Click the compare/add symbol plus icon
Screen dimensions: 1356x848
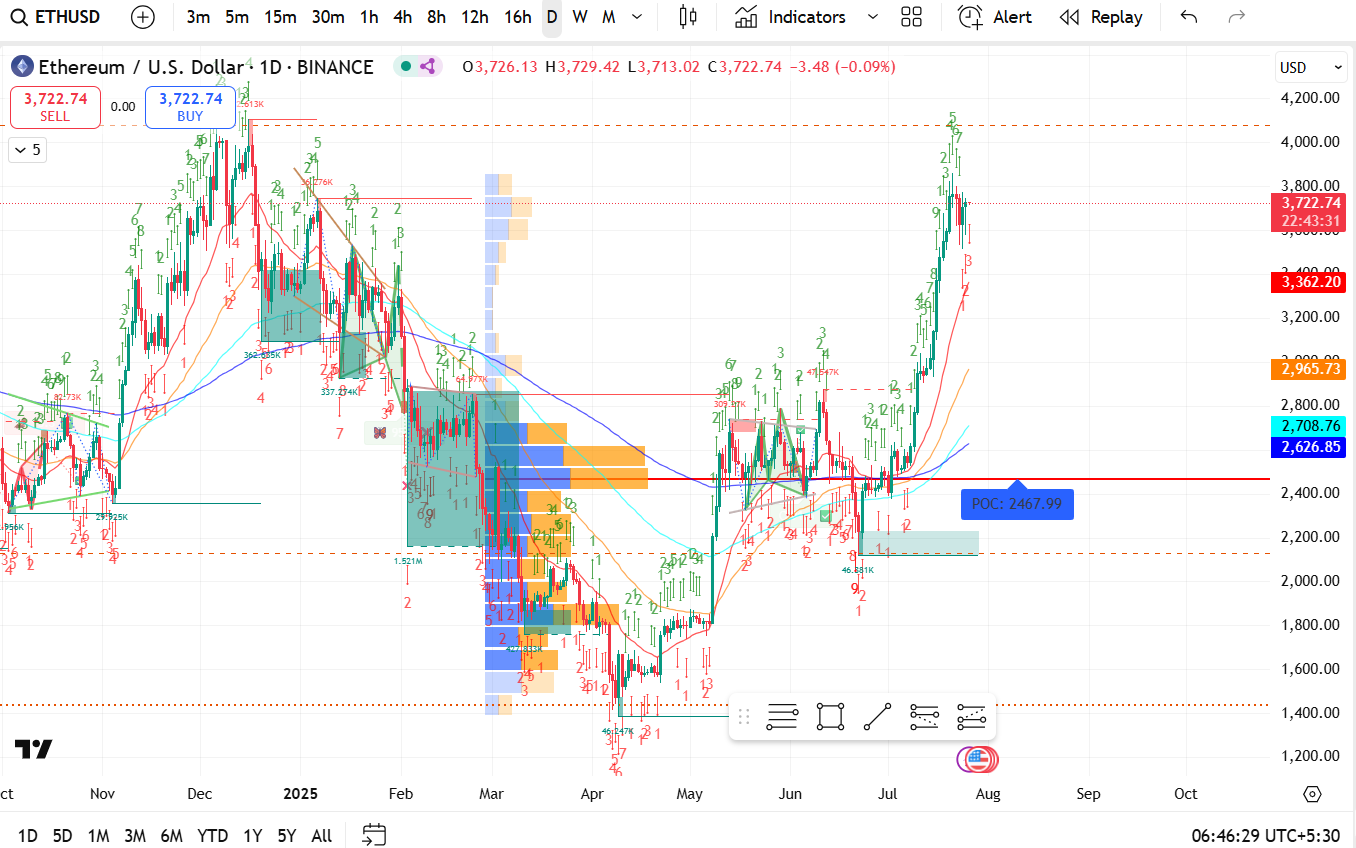tap(143, 17)
